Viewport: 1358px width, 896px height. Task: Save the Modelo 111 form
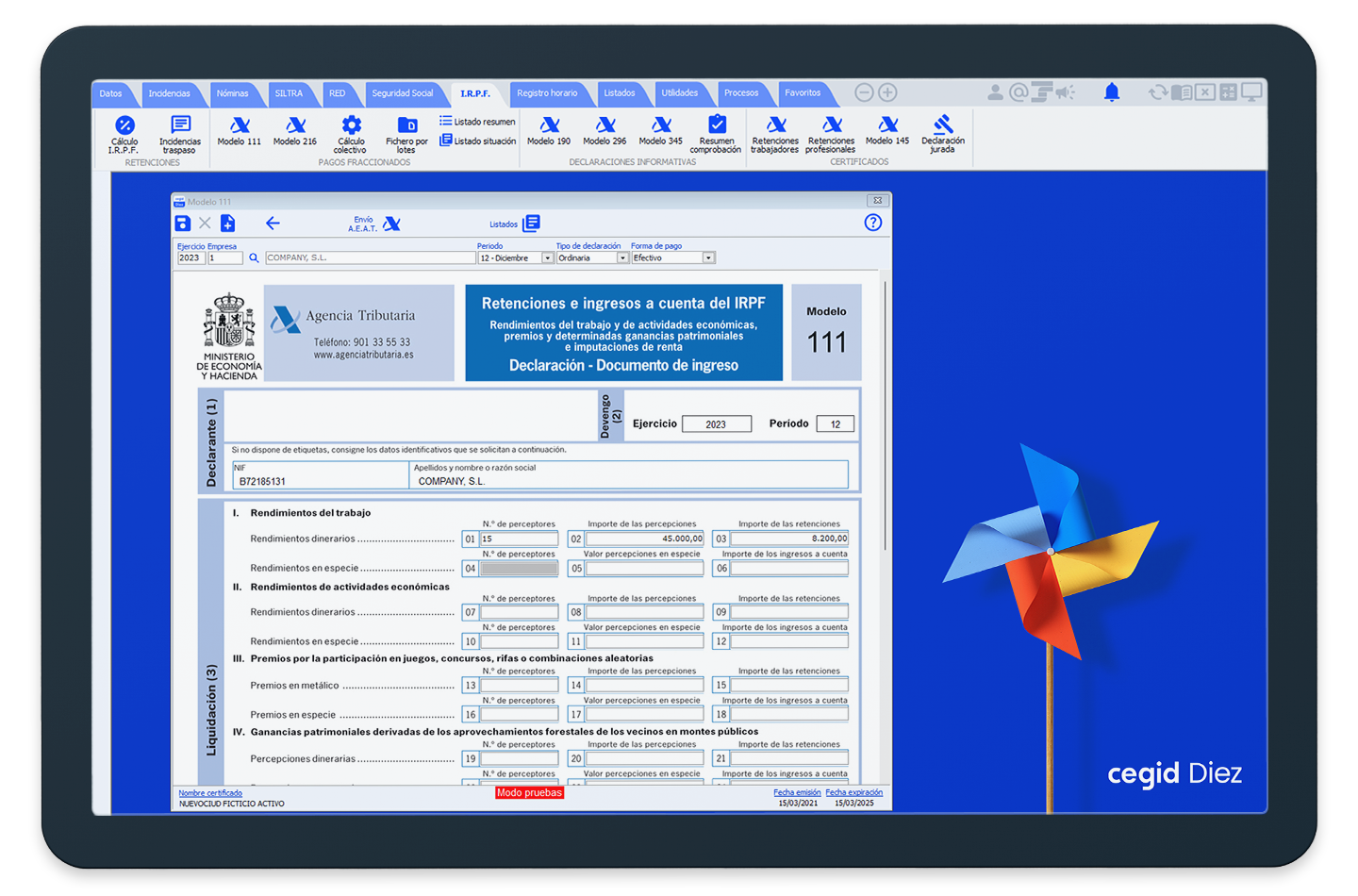click(x=183, y=224)
